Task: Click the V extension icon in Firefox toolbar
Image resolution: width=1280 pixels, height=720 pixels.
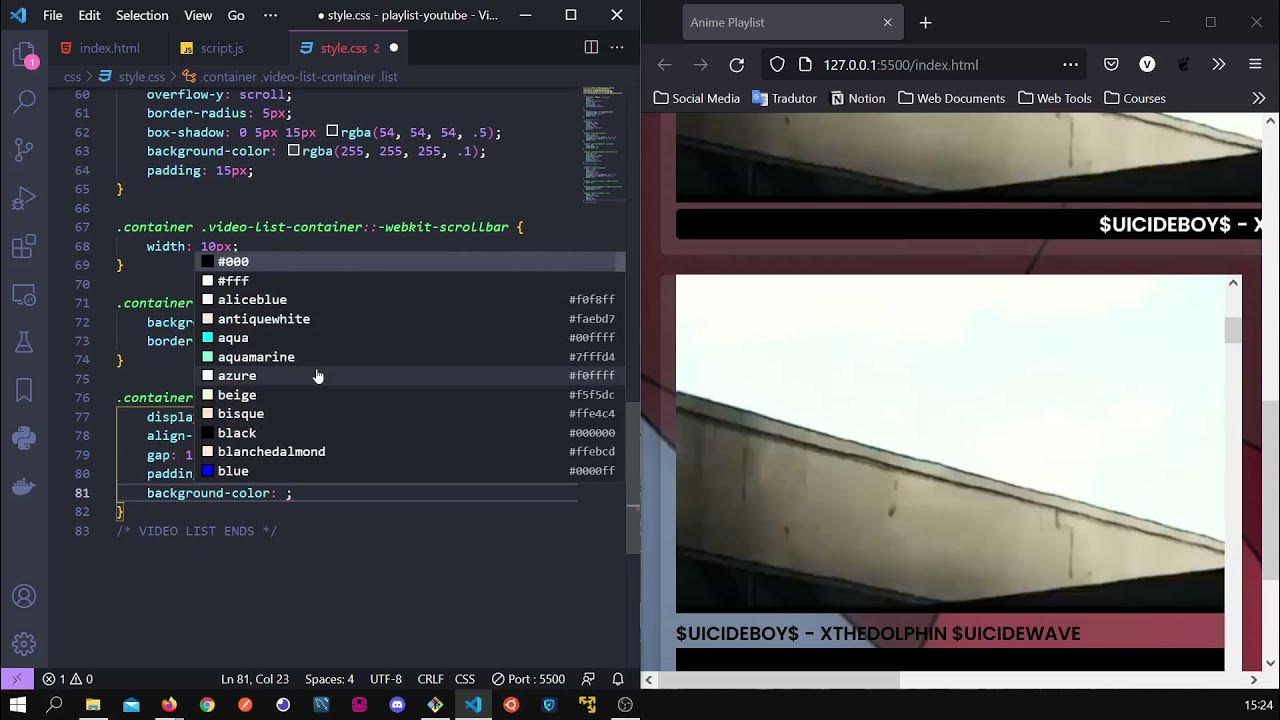Action: click(1147, 65)
